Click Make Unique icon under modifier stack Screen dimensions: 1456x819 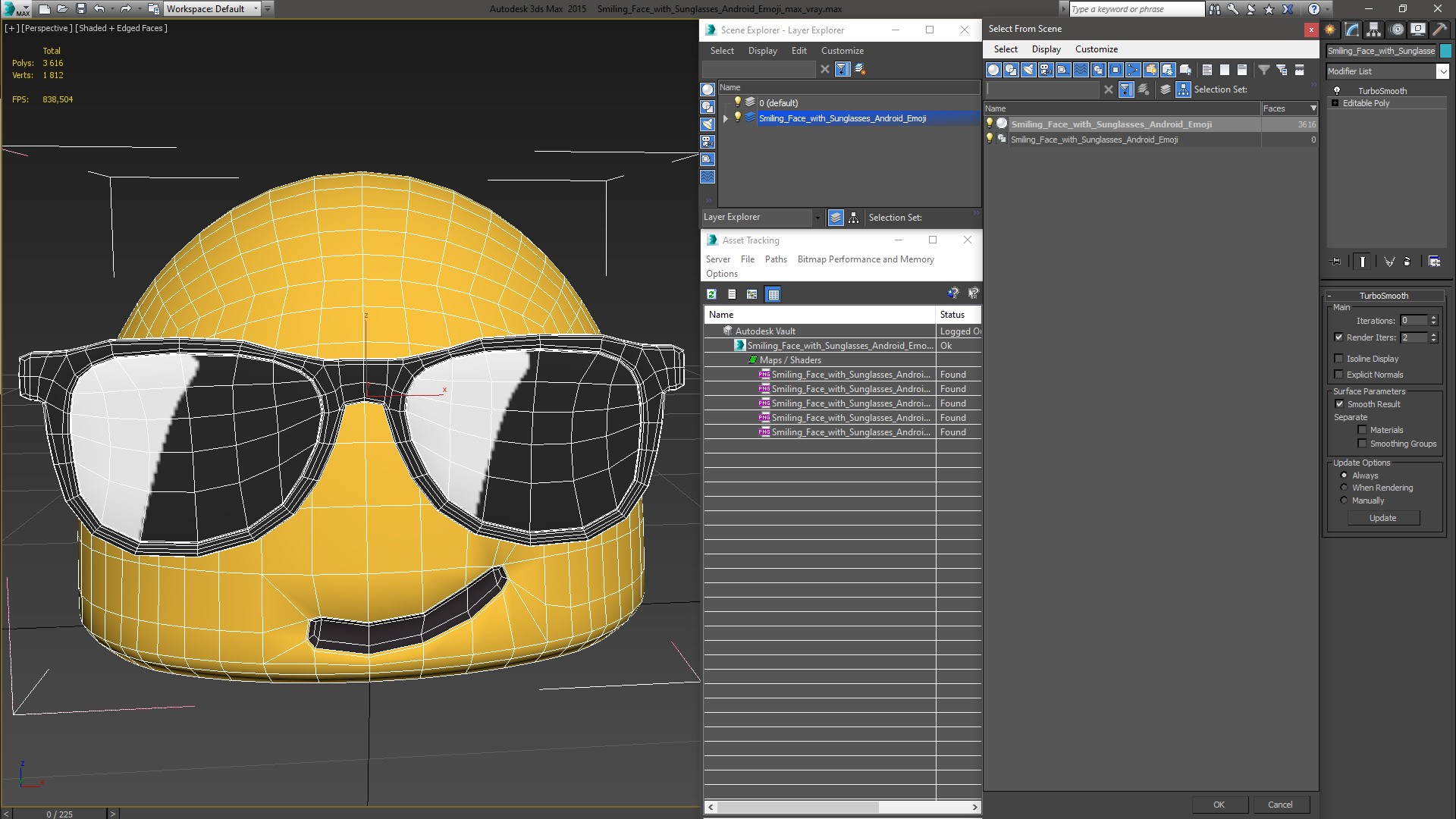tap(1389, 262)
